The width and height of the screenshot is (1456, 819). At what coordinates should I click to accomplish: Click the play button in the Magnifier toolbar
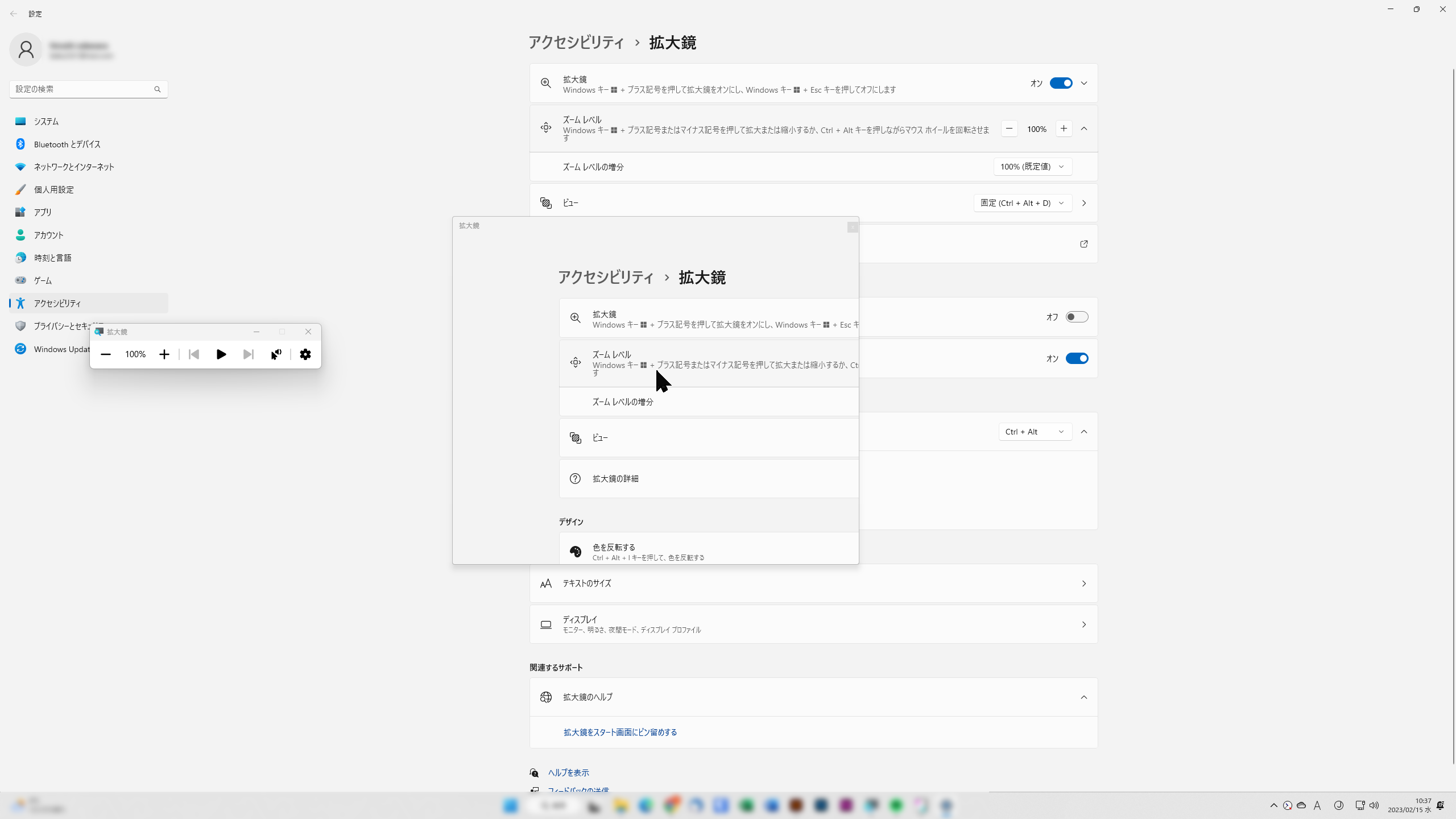(x=221, y=354)
